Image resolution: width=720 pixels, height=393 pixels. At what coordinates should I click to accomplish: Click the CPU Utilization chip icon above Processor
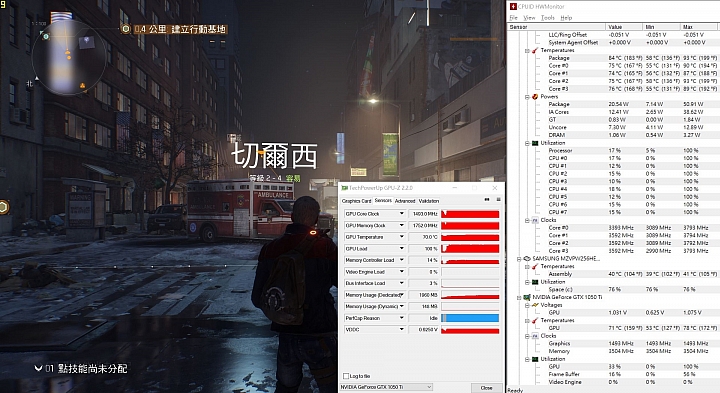[535, 143]
